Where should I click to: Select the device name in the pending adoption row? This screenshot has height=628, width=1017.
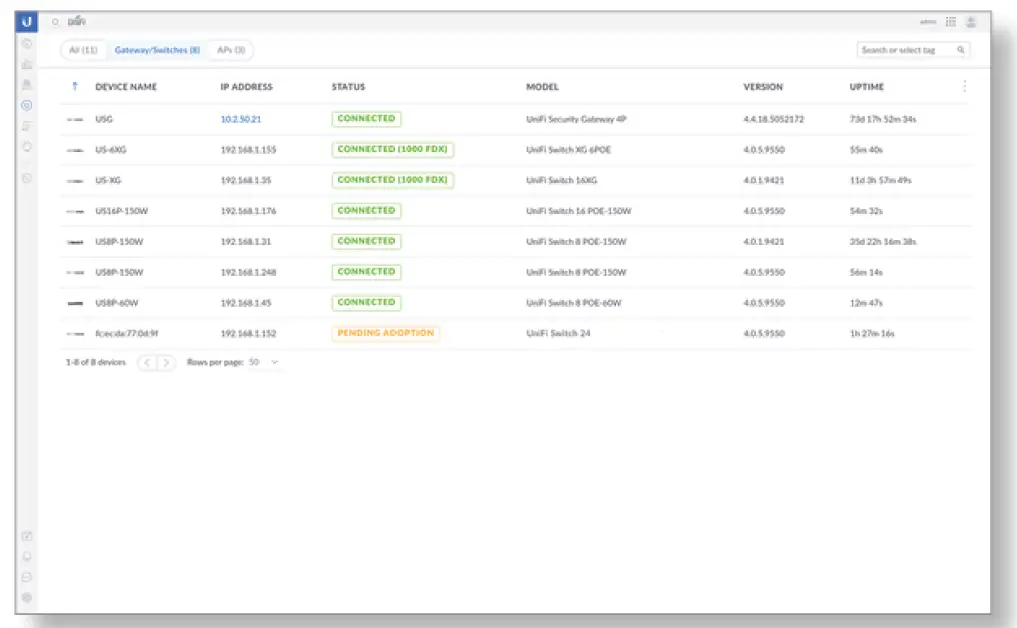click(x=126, y=333)
